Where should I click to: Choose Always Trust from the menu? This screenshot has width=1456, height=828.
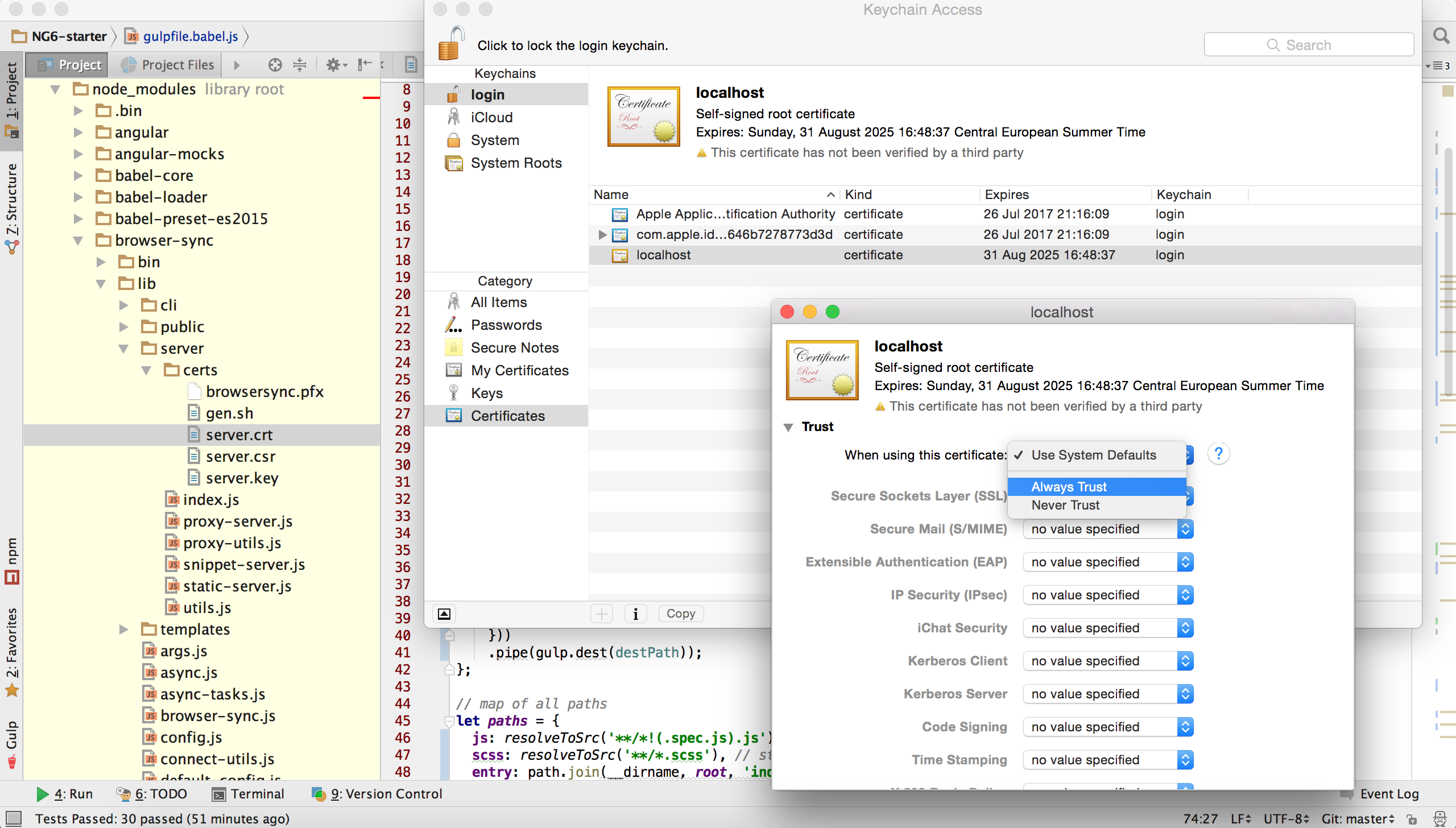(1097, 487)
